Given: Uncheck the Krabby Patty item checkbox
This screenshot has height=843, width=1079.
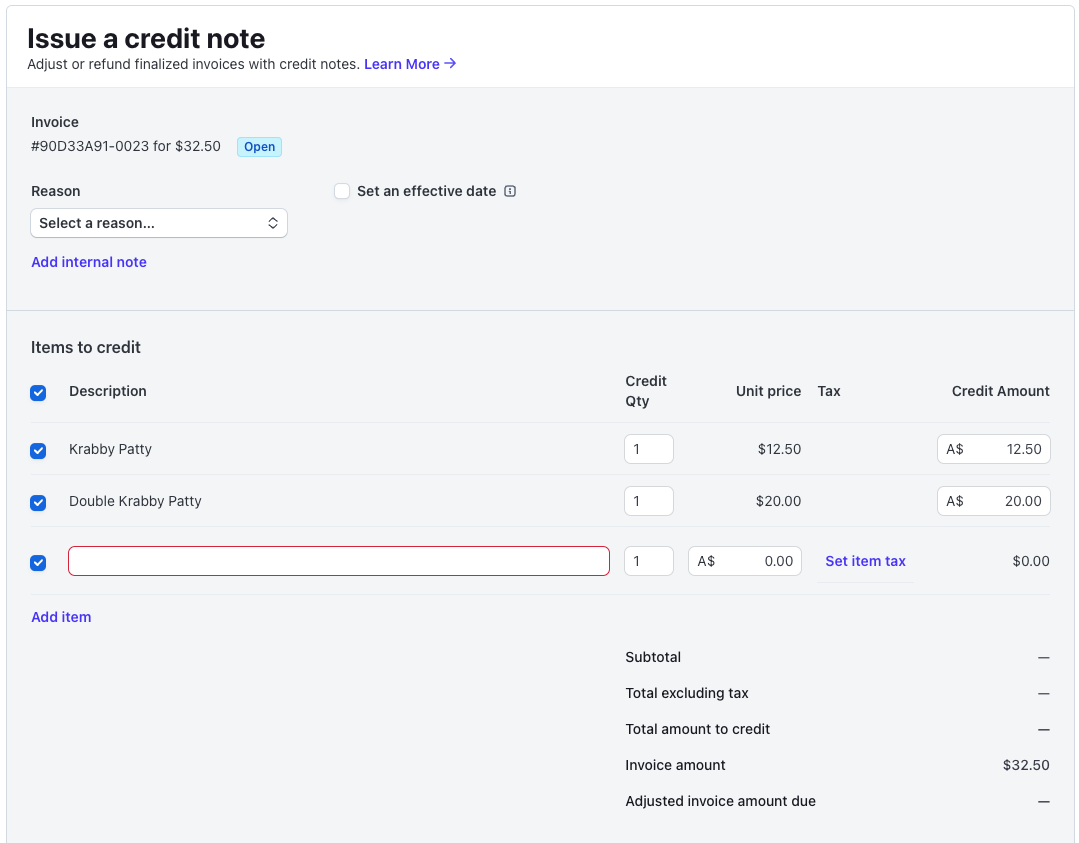Looking at the screenshot, I should click(38, 451).
